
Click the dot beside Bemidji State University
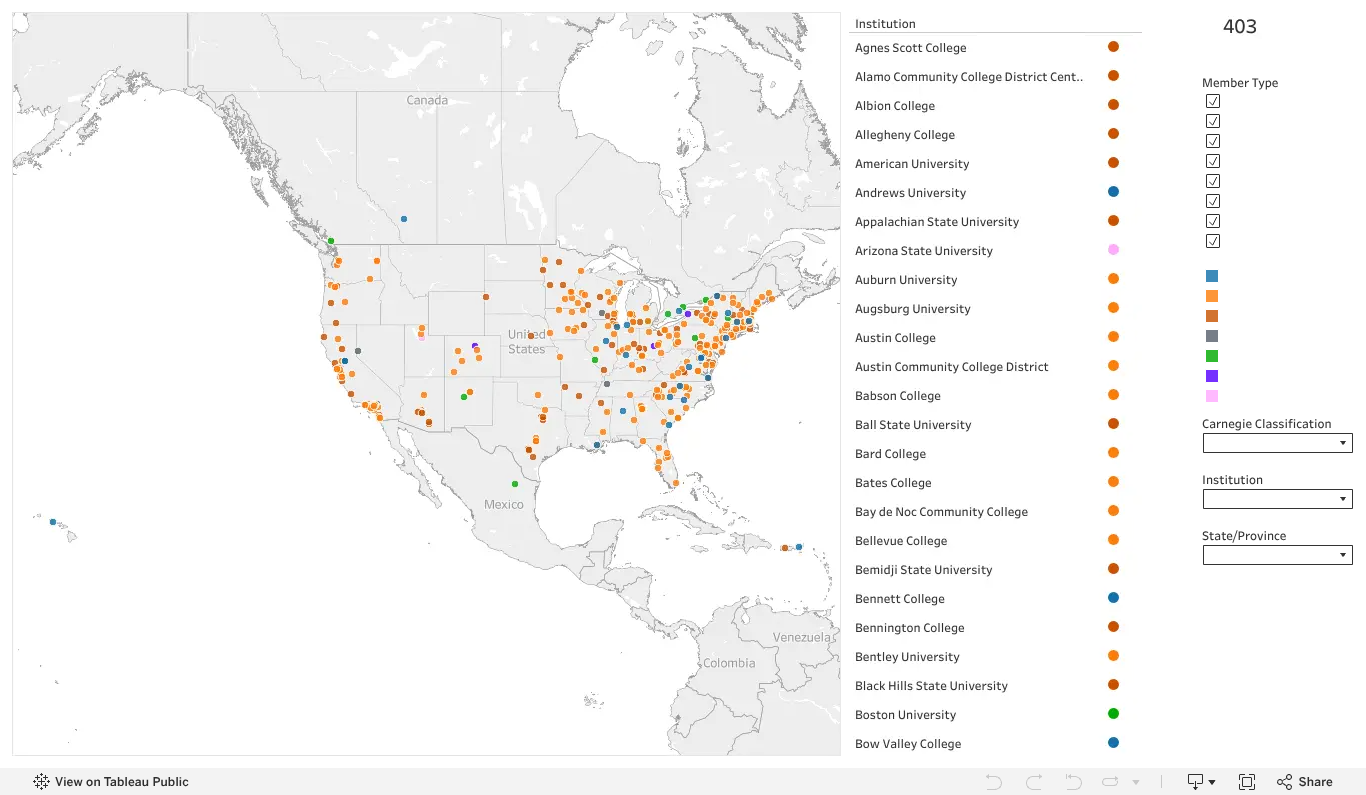tap(1113, 569)
